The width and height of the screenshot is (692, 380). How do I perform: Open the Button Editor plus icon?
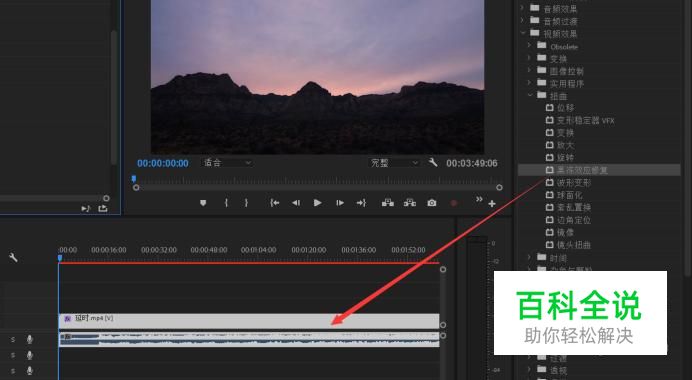[492, 203]
